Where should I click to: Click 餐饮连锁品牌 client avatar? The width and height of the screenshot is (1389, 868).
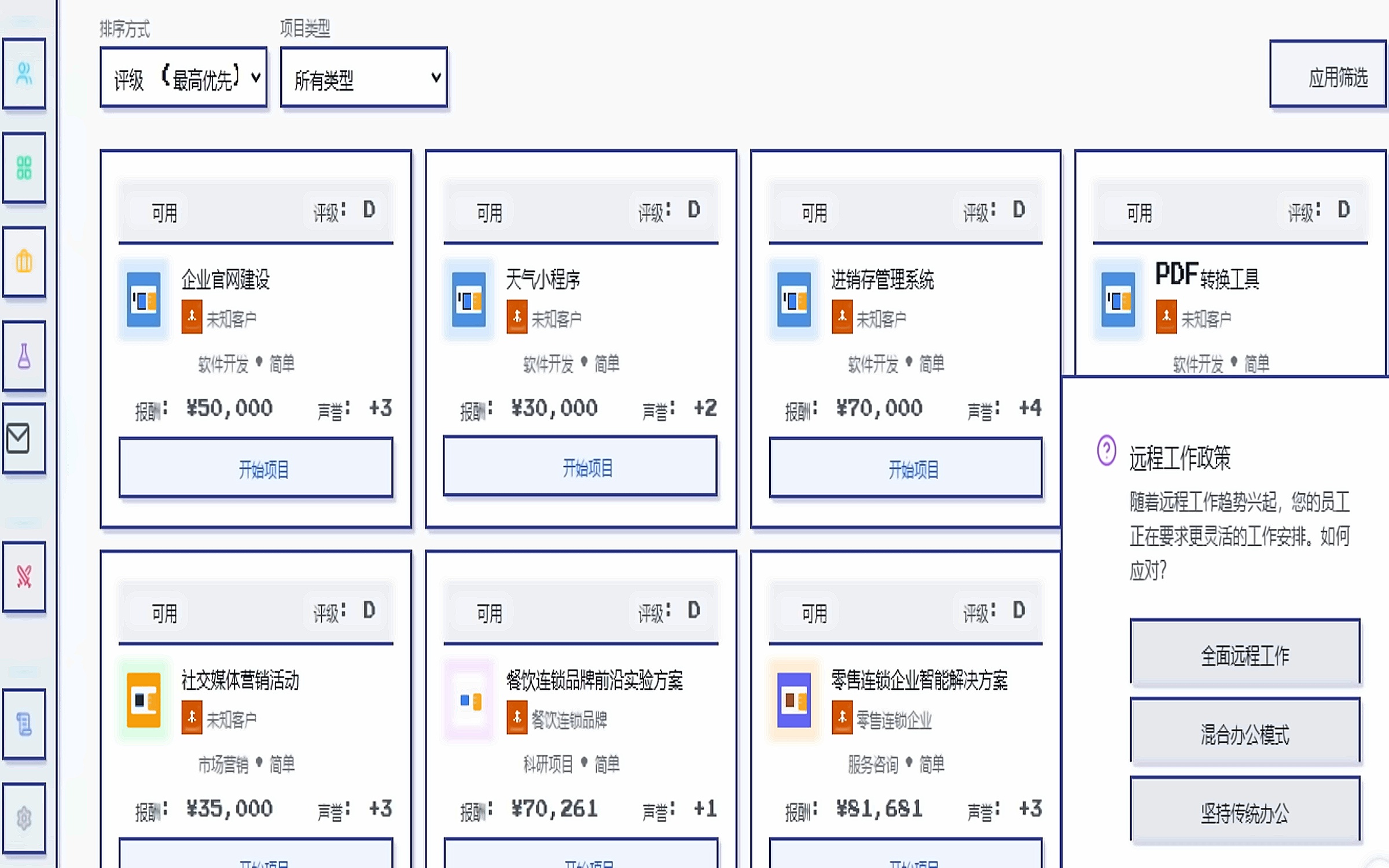[517, 718]
